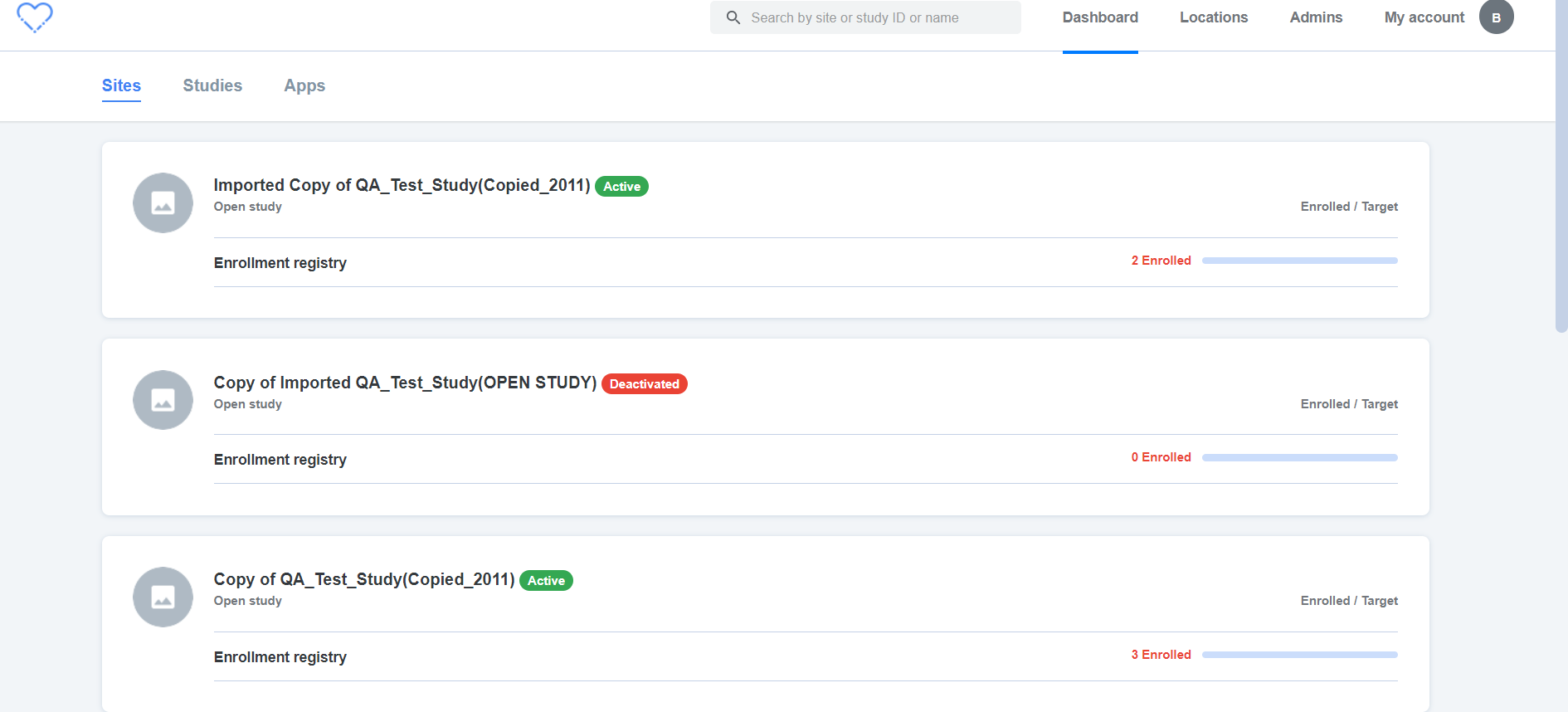The image size is (1568, 712).
Task: Click image placeholder for Copy of QA_Test_Study(Copied_2011)
Action: (163, 597)
